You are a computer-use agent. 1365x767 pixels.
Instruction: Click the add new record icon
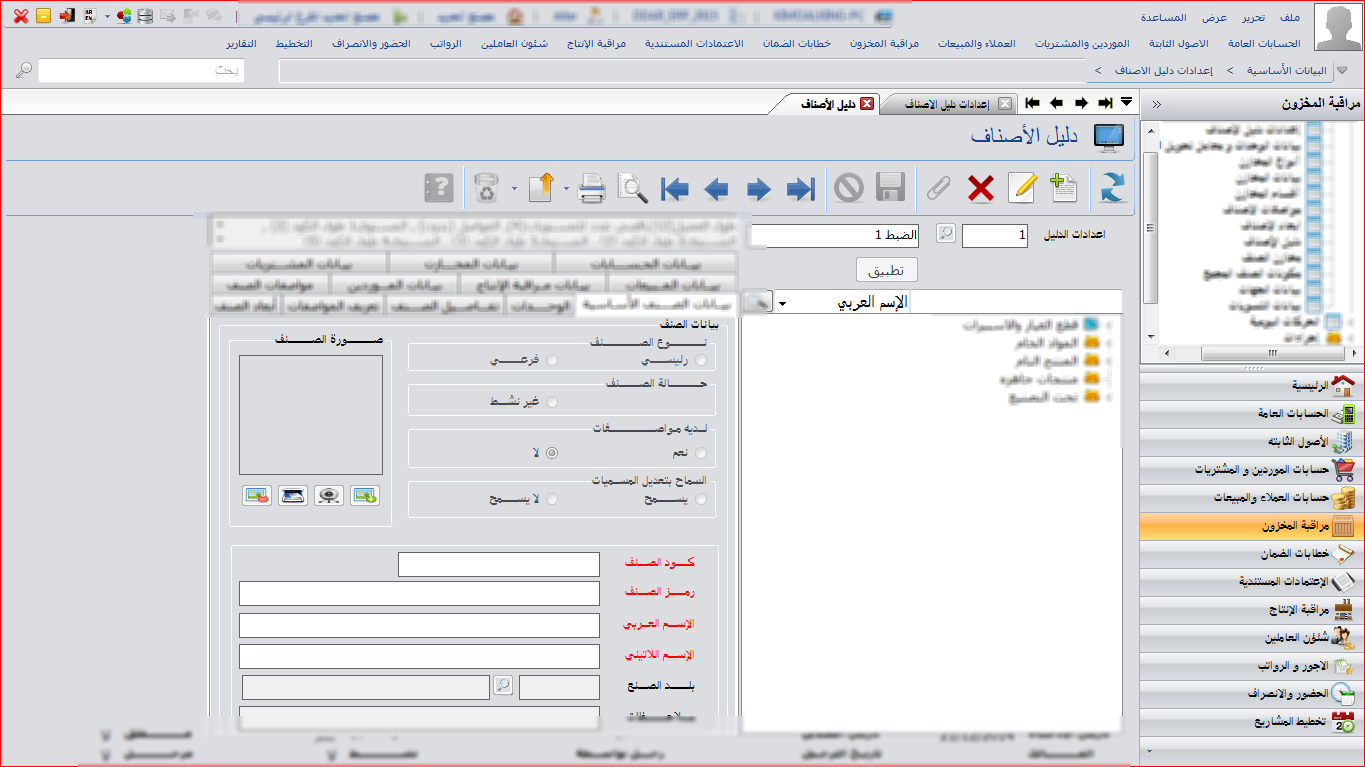point(1064,188)
